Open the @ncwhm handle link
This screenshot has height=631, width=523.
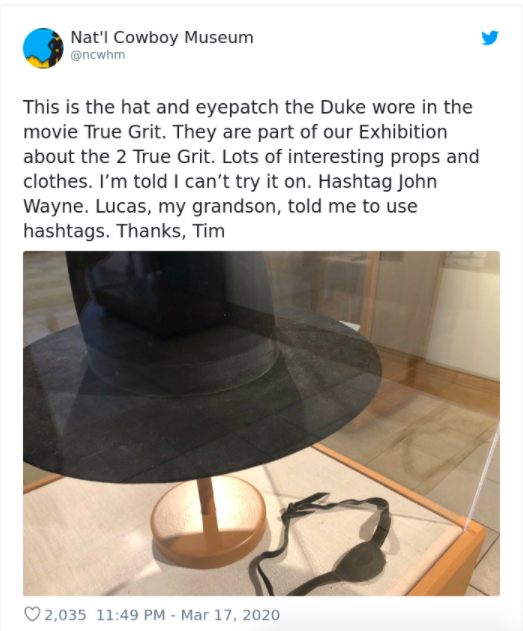pyautogui.click(x=98, y=55)
